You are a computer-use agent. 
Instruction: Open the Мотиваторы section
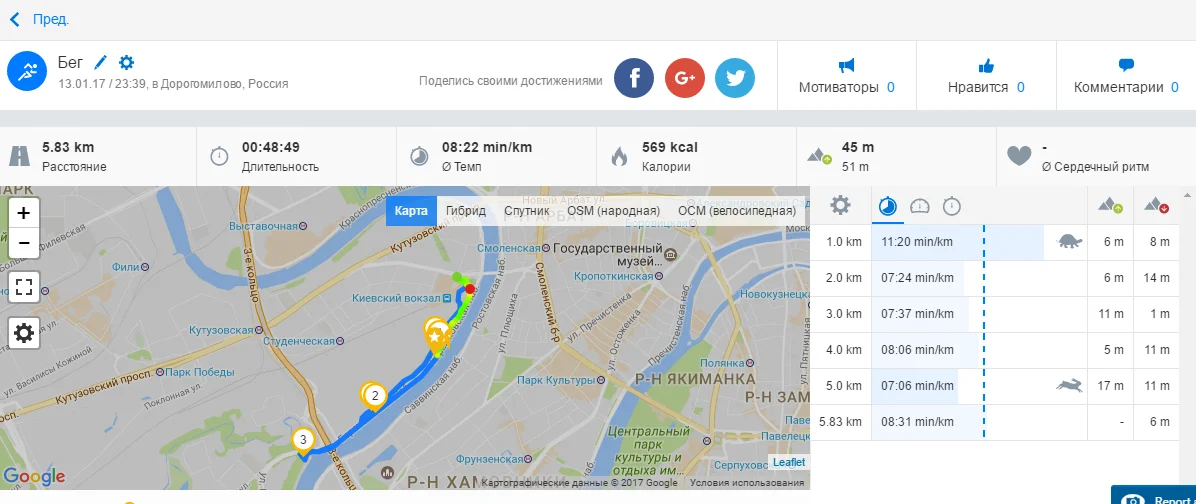847,76
